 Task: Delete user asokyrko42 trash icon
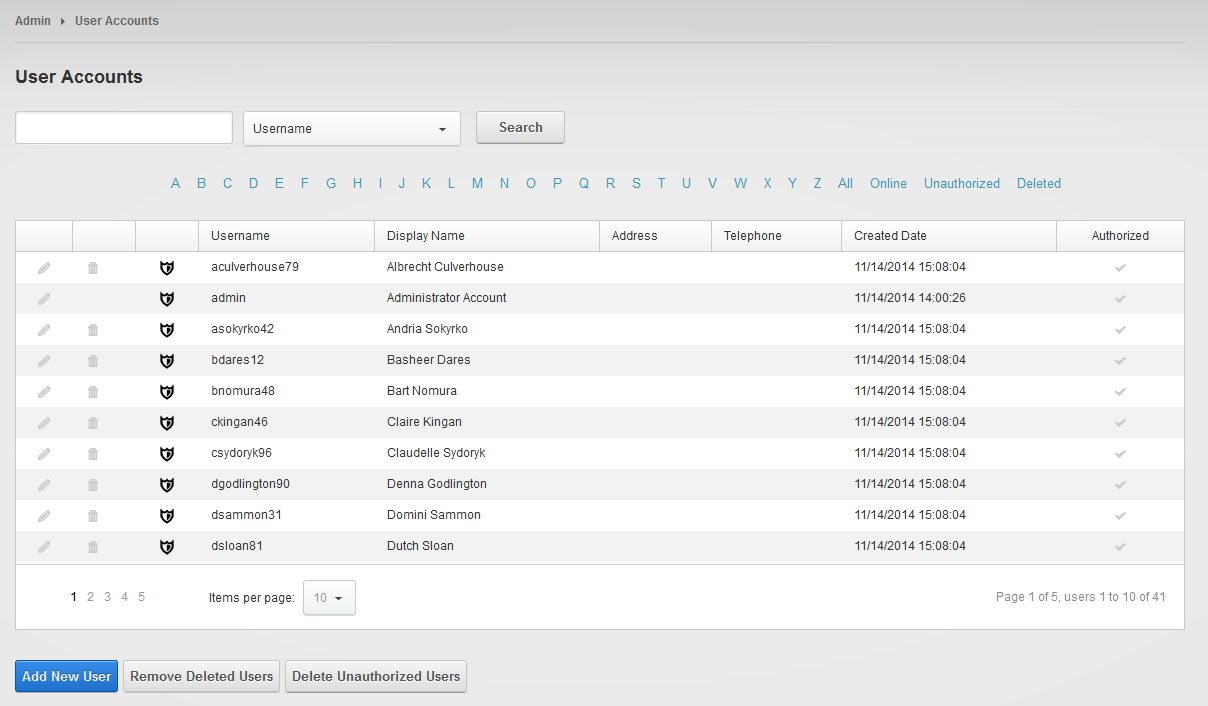click(93, 330)
